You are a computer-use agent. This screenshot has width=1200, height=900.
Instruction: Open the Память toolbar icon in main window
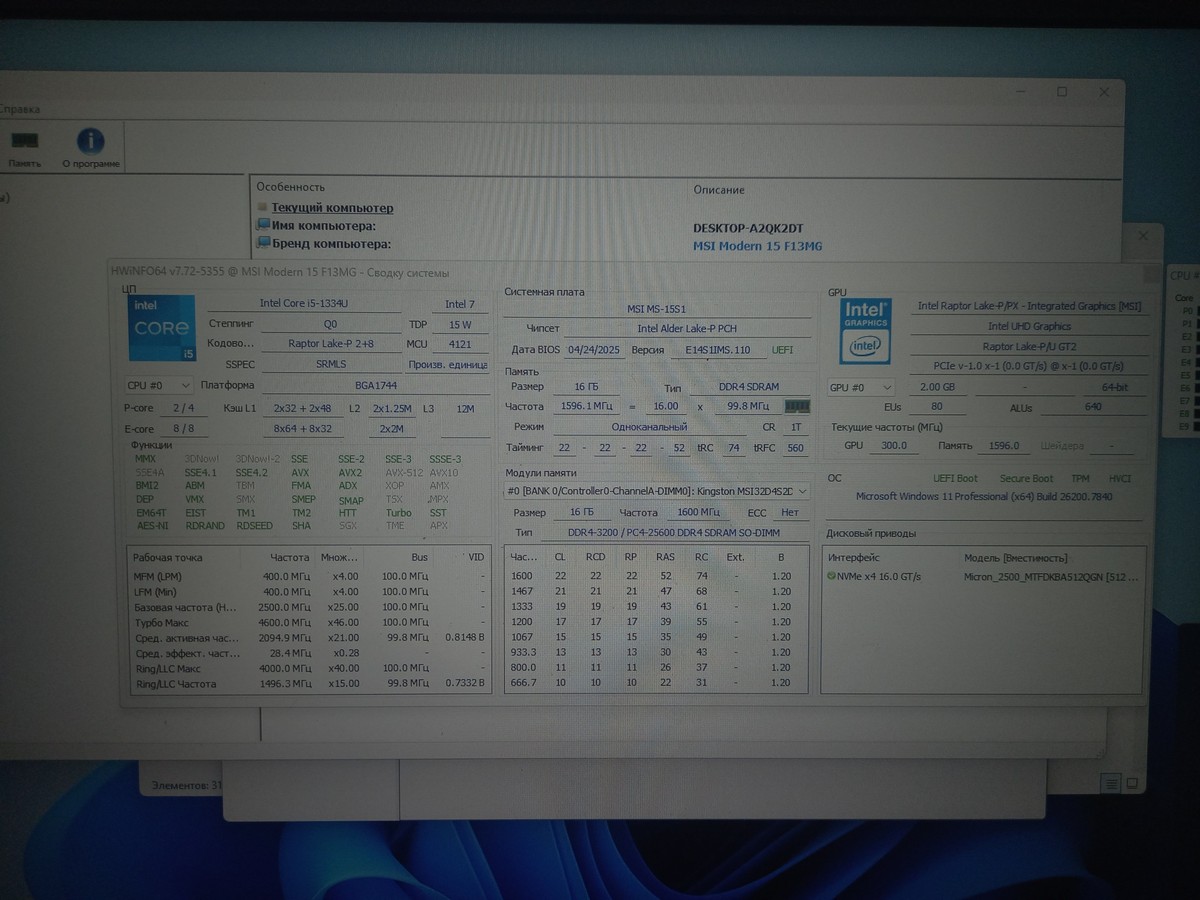coord(24,150)
